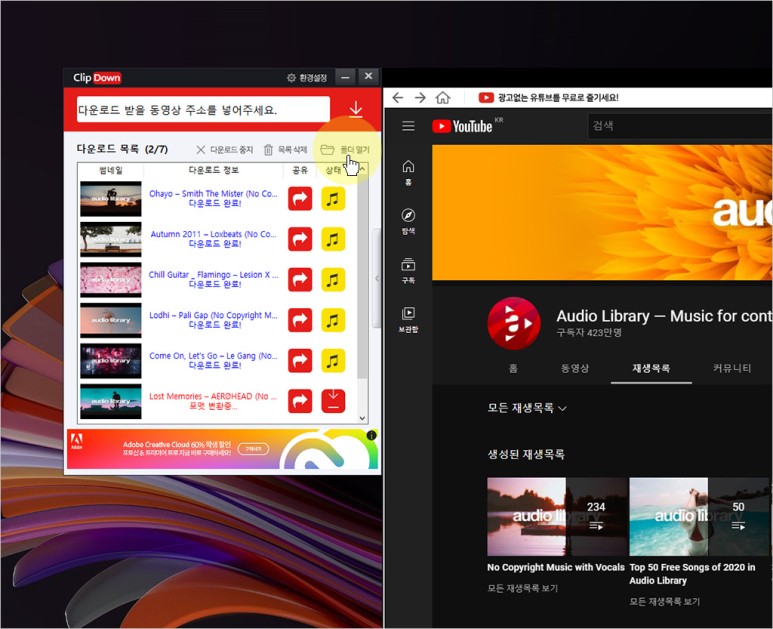
Task: Click the YouTube logo
Action: click(x=462, y=126)
